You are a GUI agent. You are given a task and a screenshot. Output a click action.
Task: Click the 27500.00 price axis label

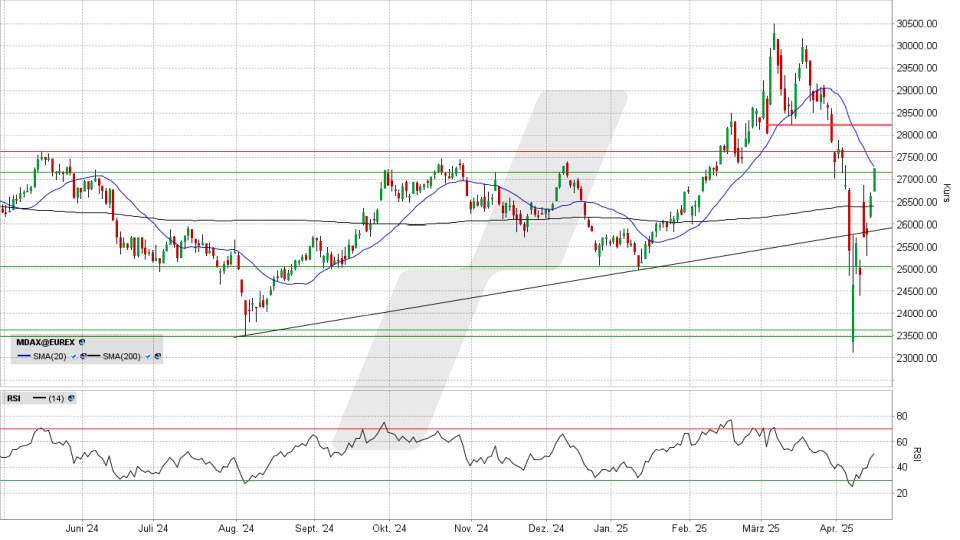tap(916, 157)
